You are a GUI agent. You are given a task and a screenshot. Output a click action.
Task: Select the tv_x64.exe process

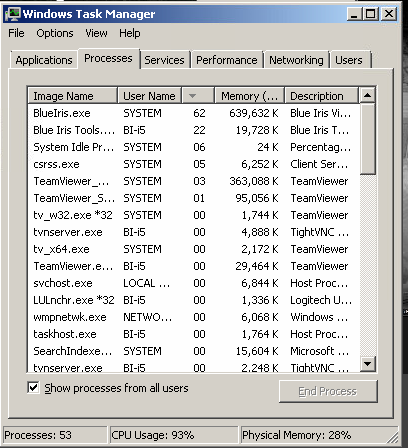(194, 249)
